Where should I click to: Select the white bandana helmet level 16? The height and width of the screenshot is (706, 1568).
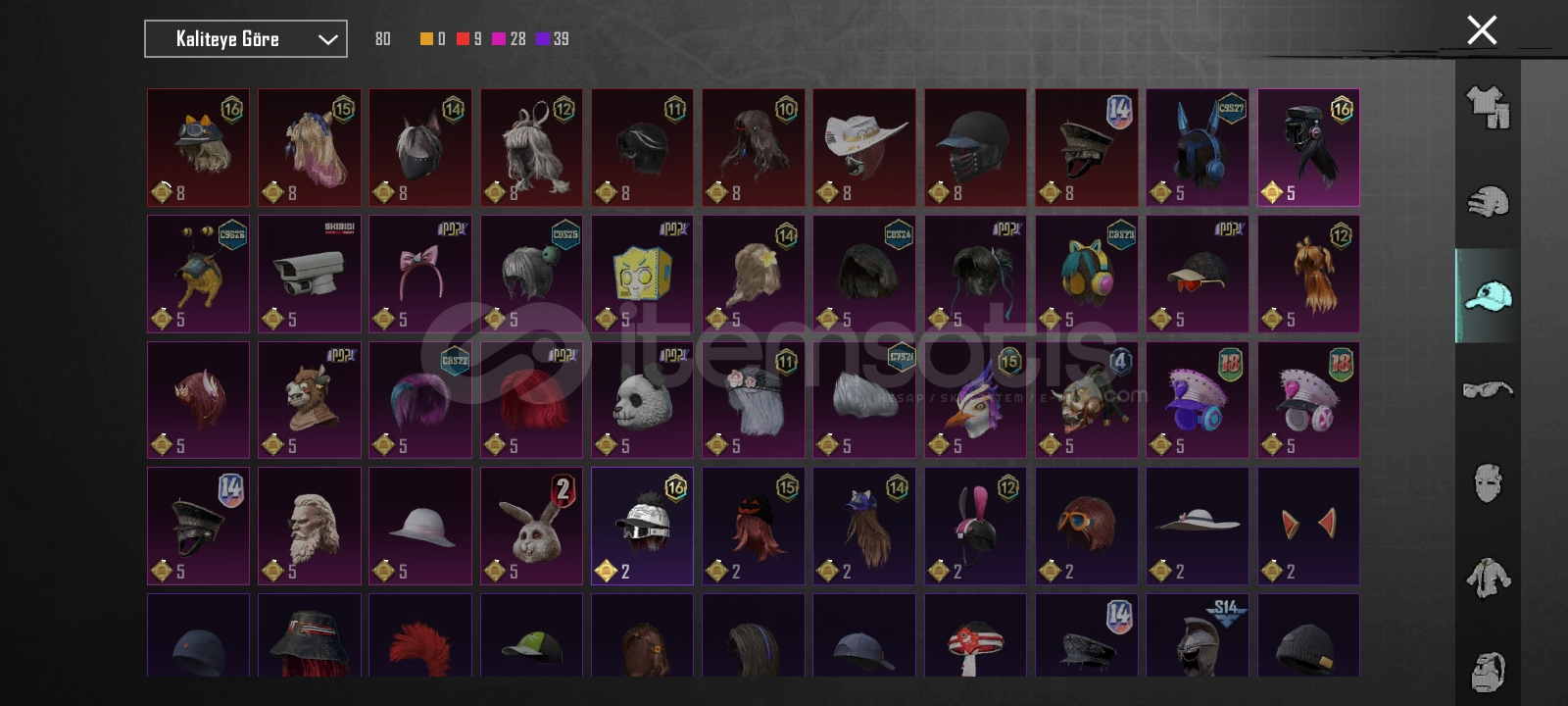[x=642, y=526]
